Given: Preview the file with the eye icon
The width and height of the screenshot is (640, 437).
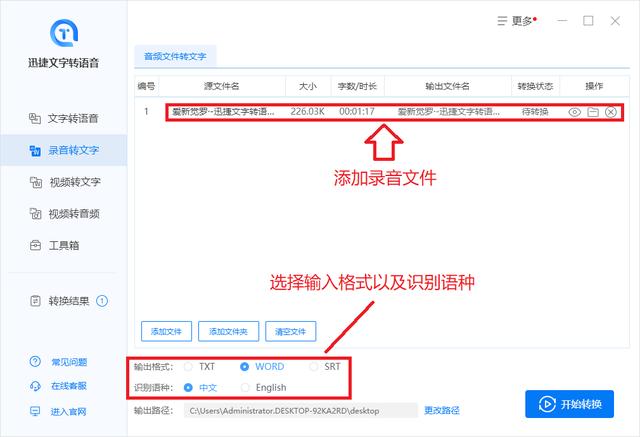Looking at the screenshot, I should (x=574, y=112).
